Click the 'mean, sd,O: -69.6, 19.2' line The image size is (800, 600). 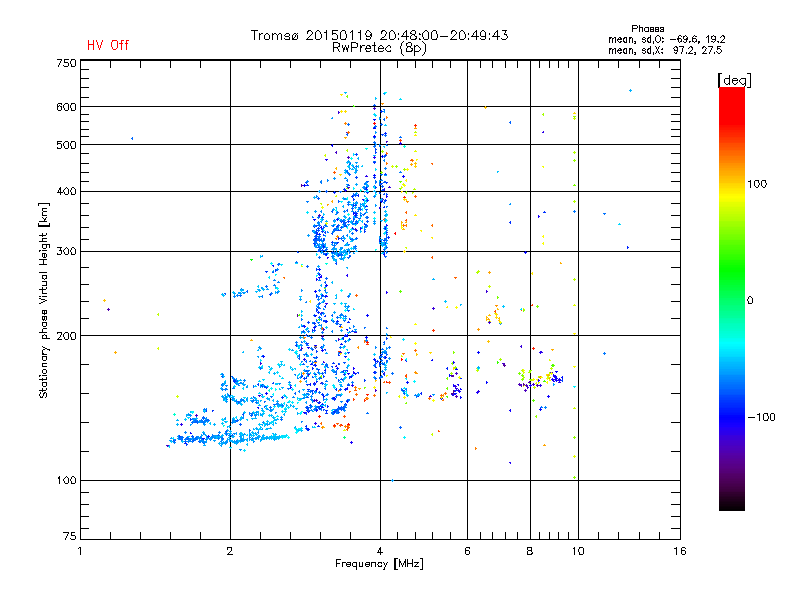pos(666,39)
